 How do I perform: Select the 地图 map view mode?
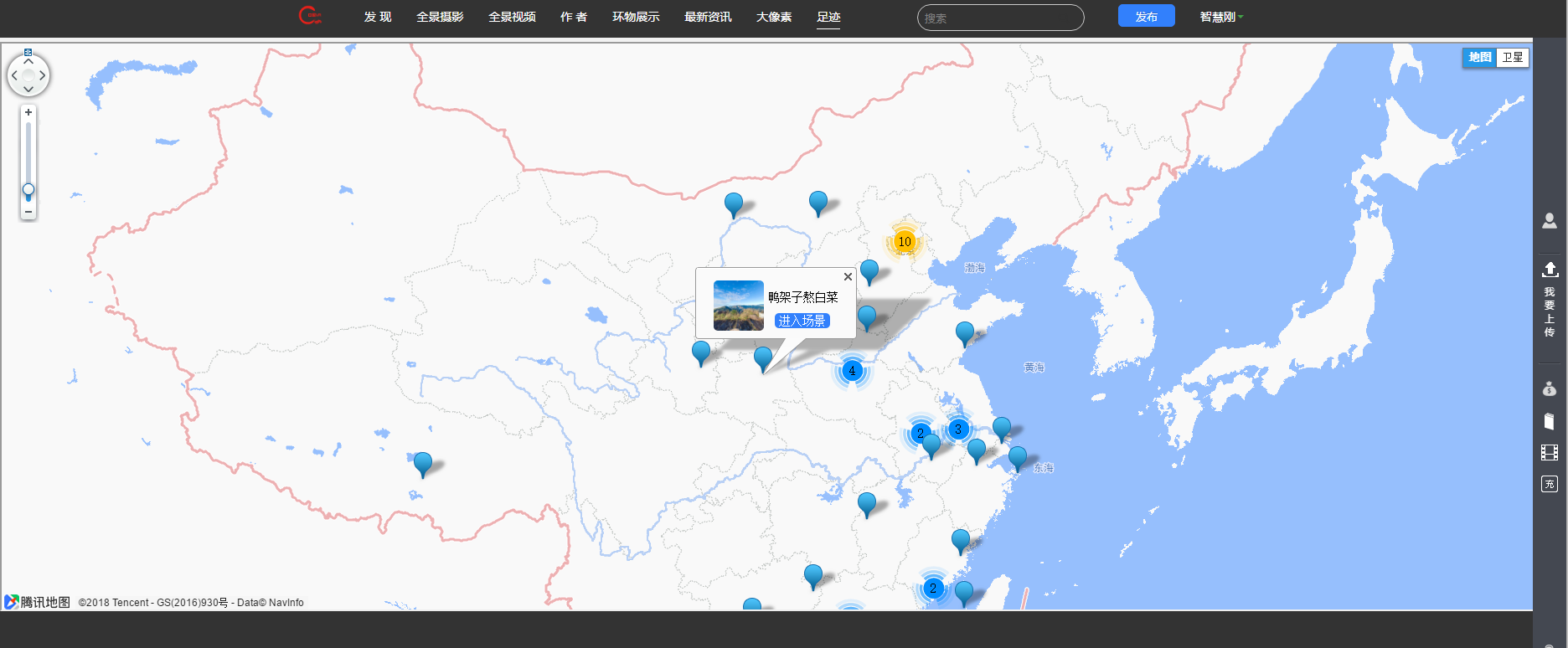(1479, 58)
